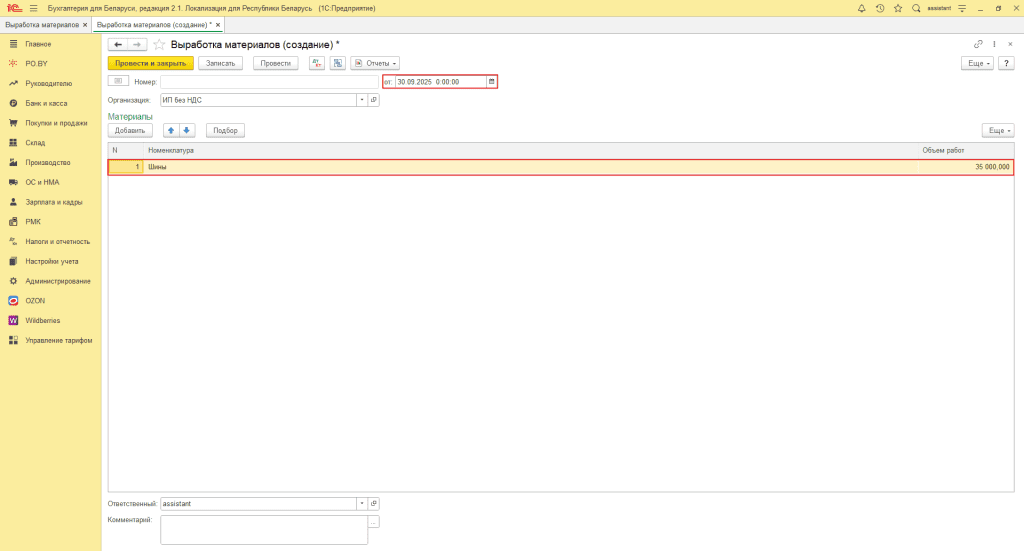Add document to favorites with star
This screenshot has width=1024, height=551.
(x=159, y=44)
